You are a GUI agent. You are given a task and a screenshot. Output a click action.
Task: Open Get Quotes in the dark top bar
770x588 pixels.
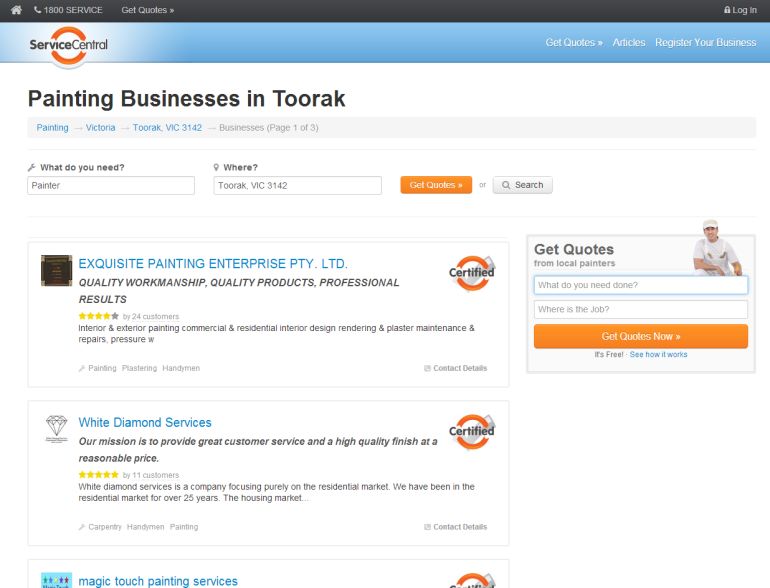[148, 10]
